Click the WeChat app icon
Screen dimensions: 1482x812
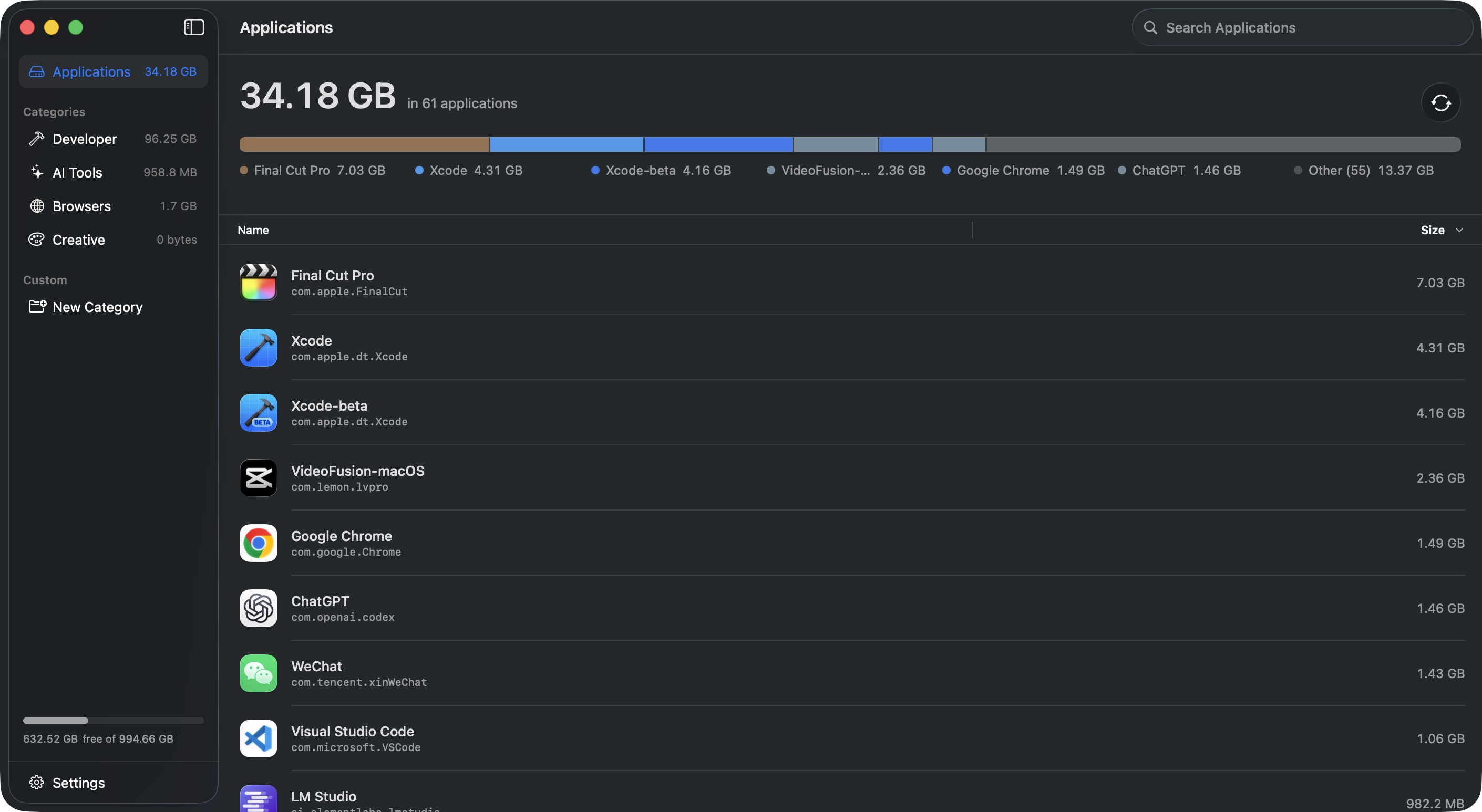[259, 673]
